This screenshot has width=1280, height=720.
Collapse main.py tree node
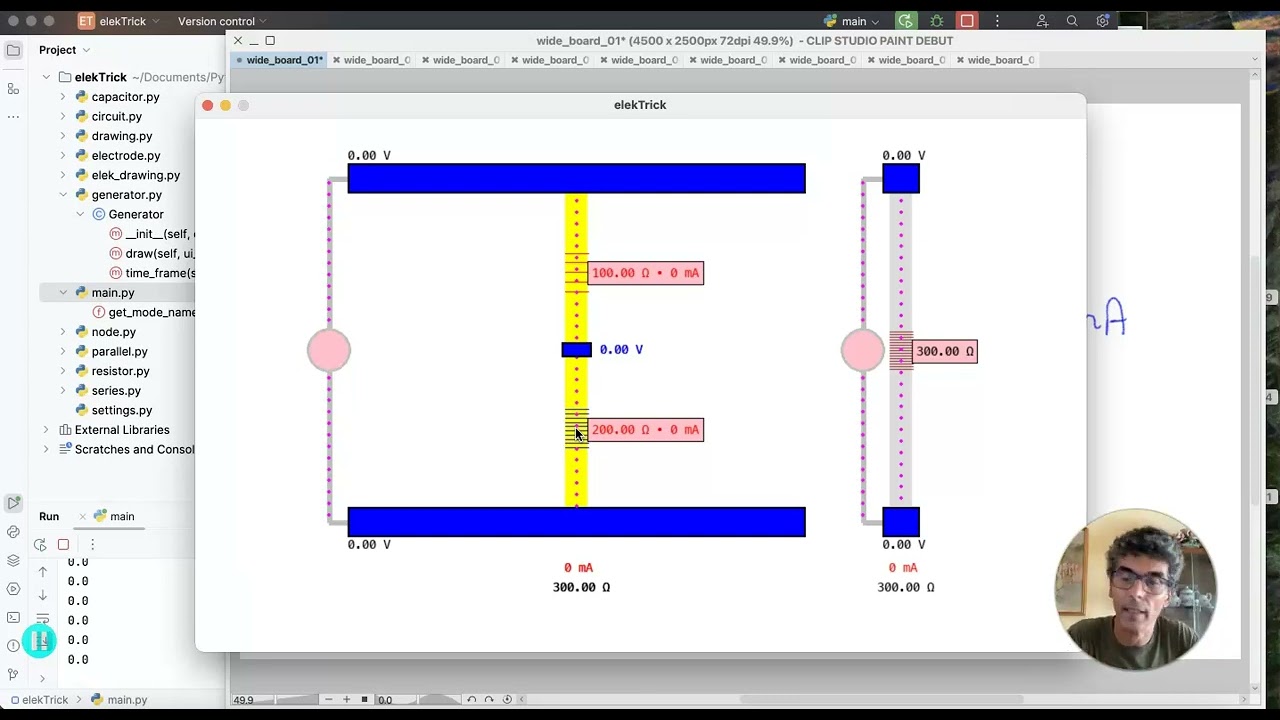click(x=63, y=293)
